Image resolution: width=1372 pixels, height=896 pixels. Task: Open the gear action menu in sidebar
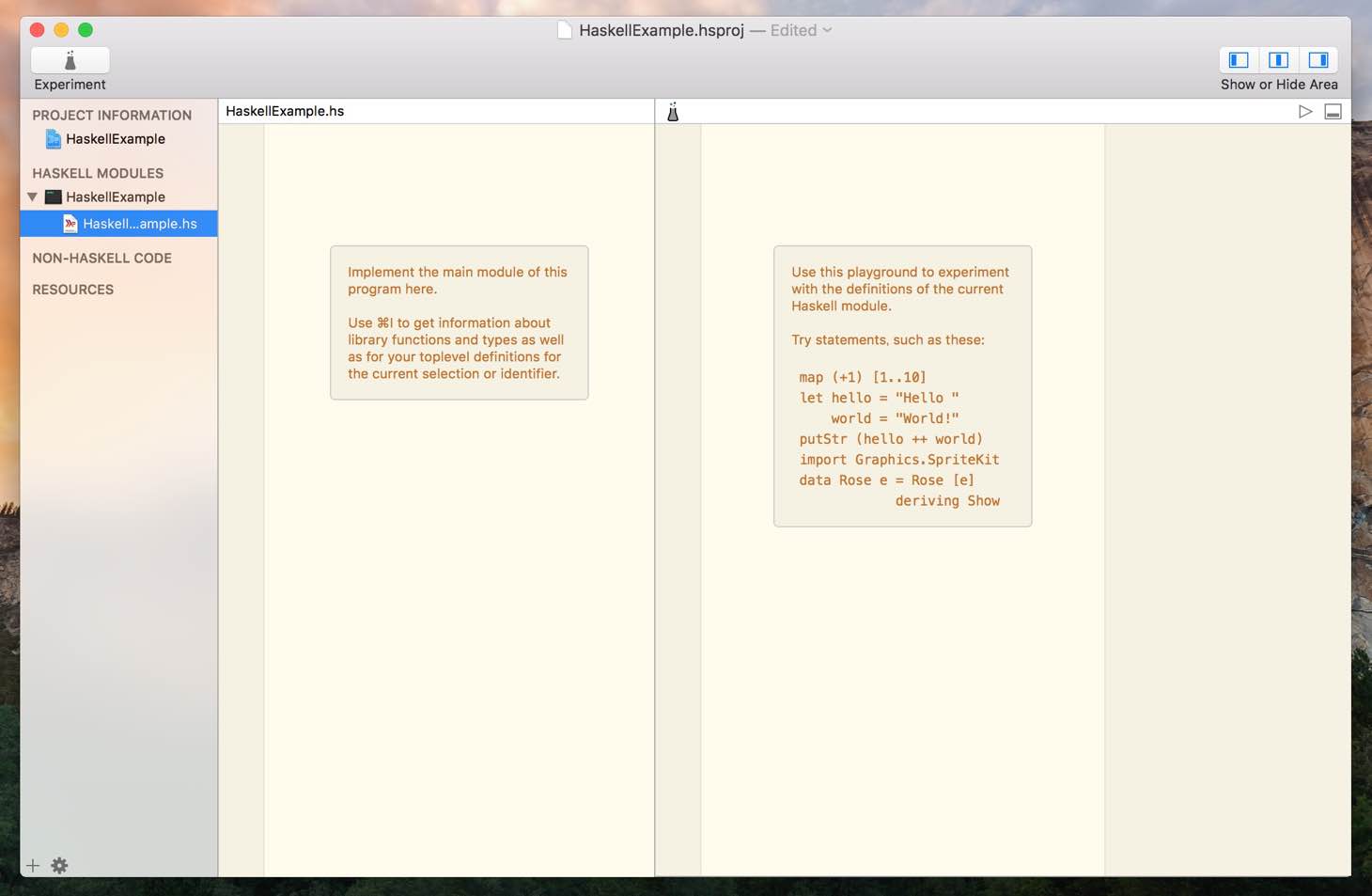click(x=59, y=866)
